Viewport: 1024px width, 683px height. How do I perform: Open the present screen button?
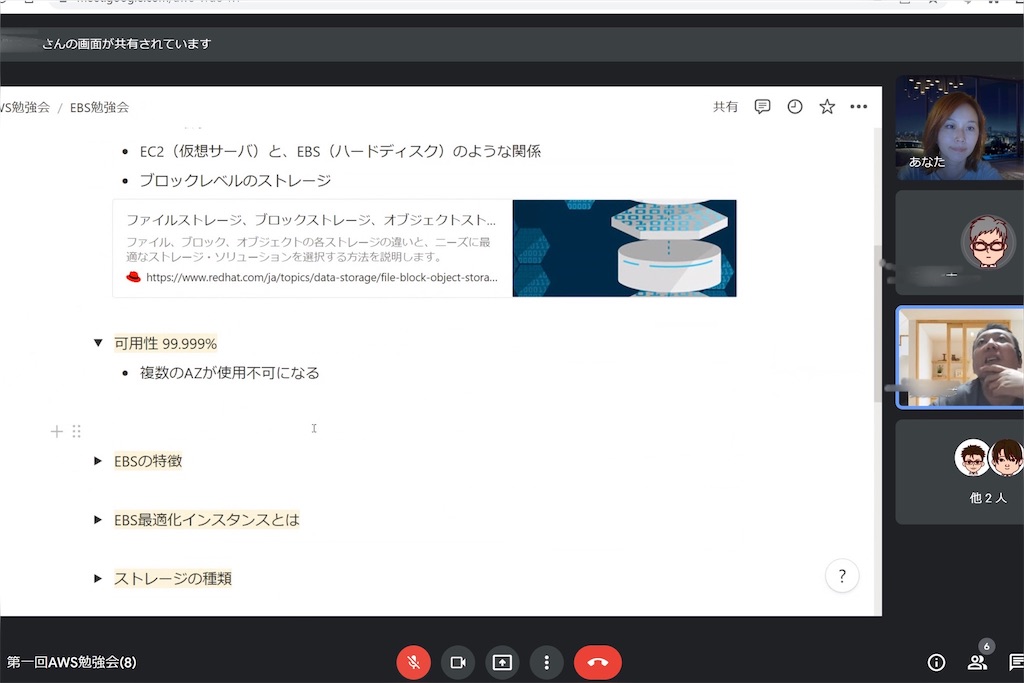click(x=502, y=662)
